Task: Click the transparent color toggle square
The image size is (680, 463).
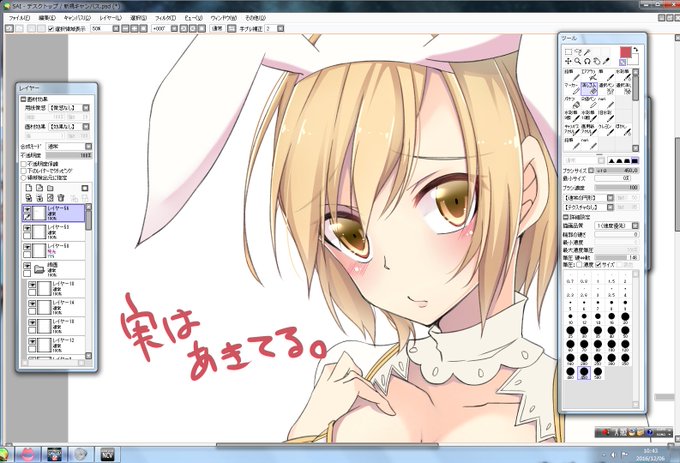Action: tap(622, 62)
